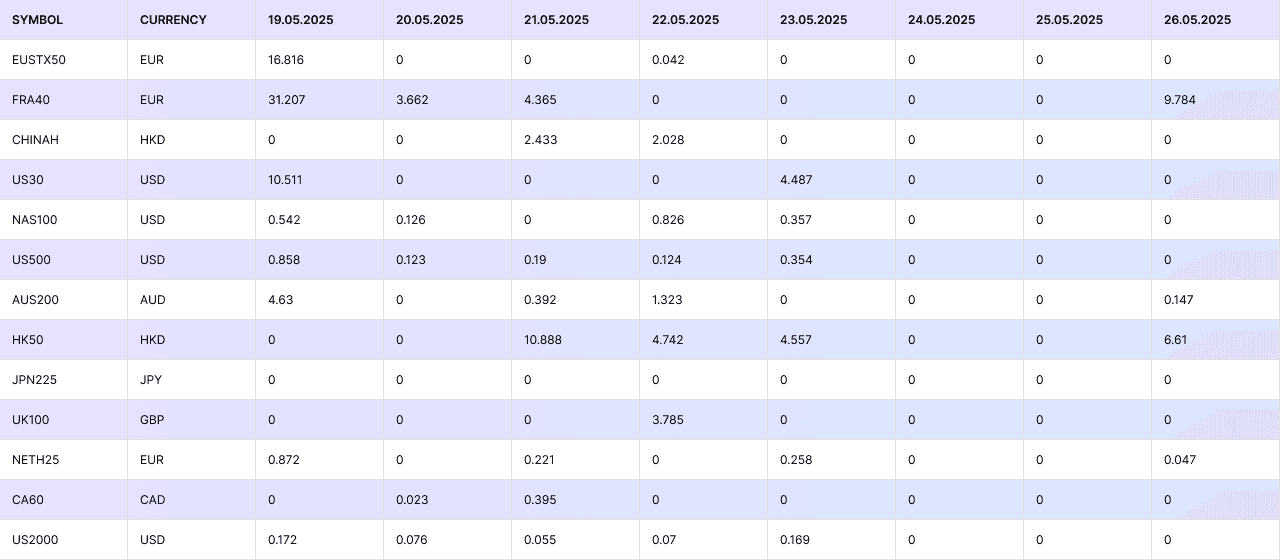
Task: Select the value 31.207 for FRA40
Action: coord(287,100)
